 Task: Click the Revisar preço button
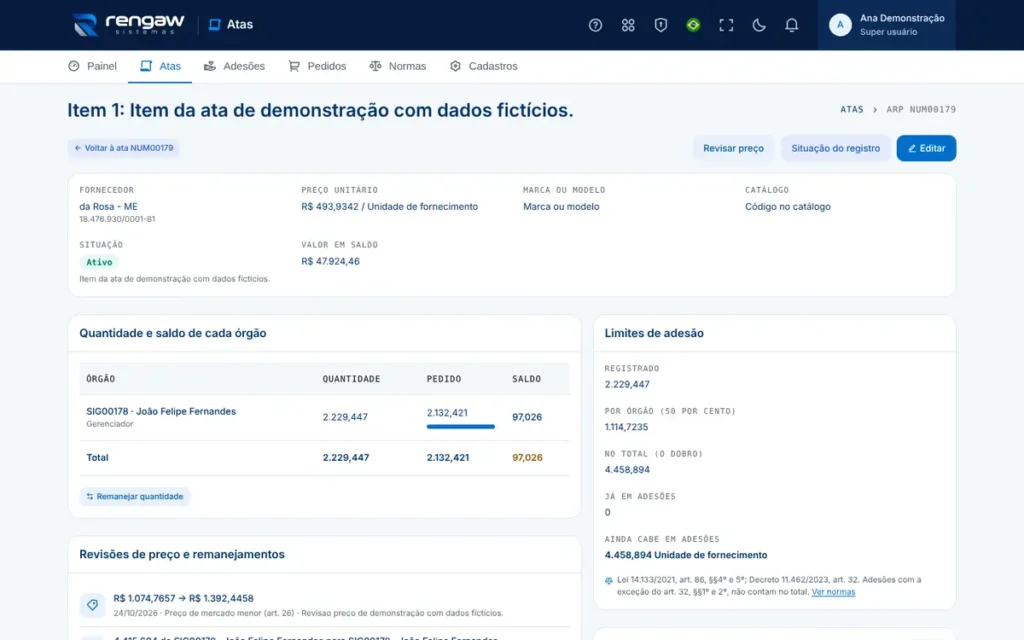[733, 148]
